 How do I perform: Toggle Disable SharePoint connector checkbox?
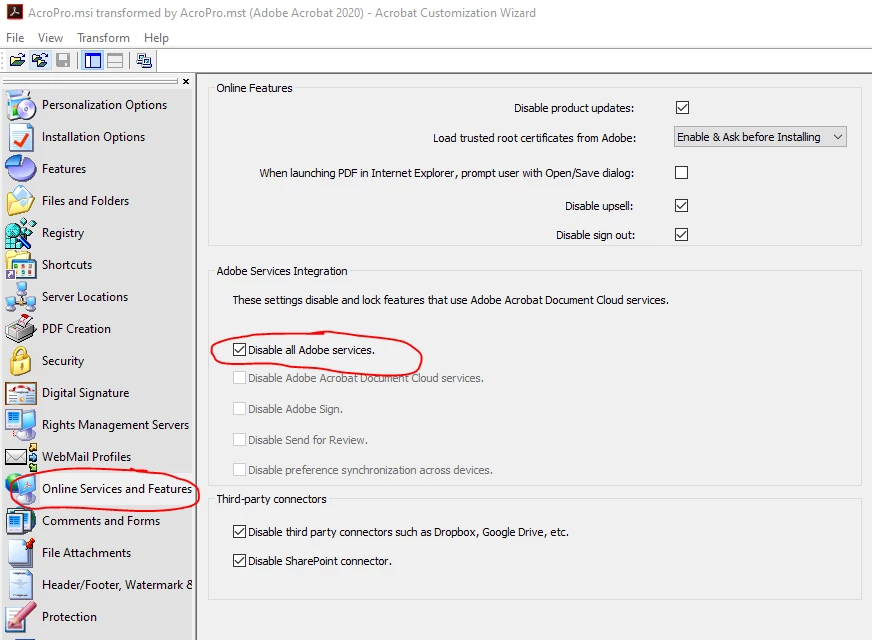[239, 560]
